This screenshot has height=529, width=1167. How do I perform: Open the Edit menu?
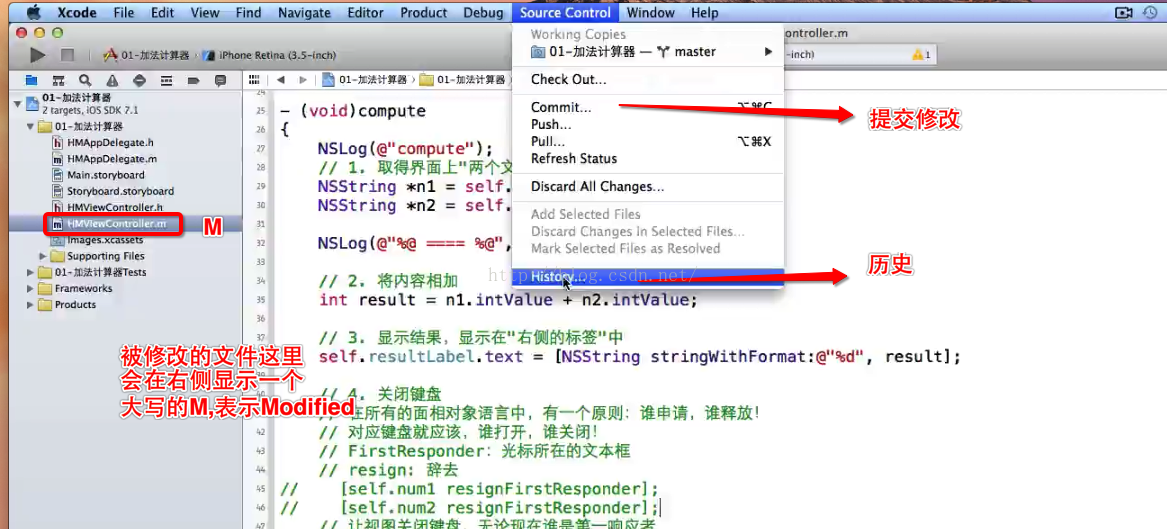pos(162,13)
